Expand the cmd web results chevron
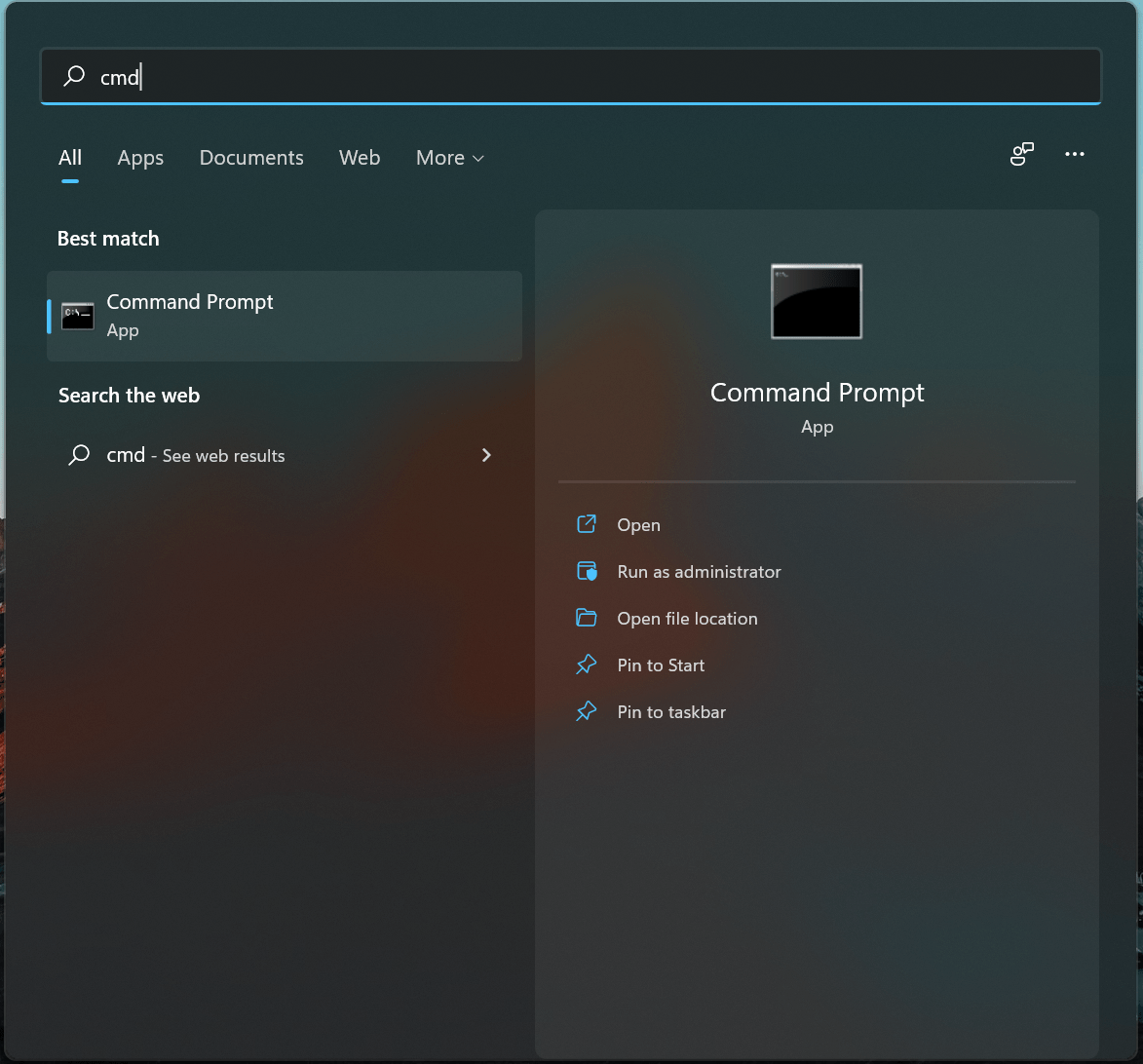 pyautogui.click(x=485, y=455)
